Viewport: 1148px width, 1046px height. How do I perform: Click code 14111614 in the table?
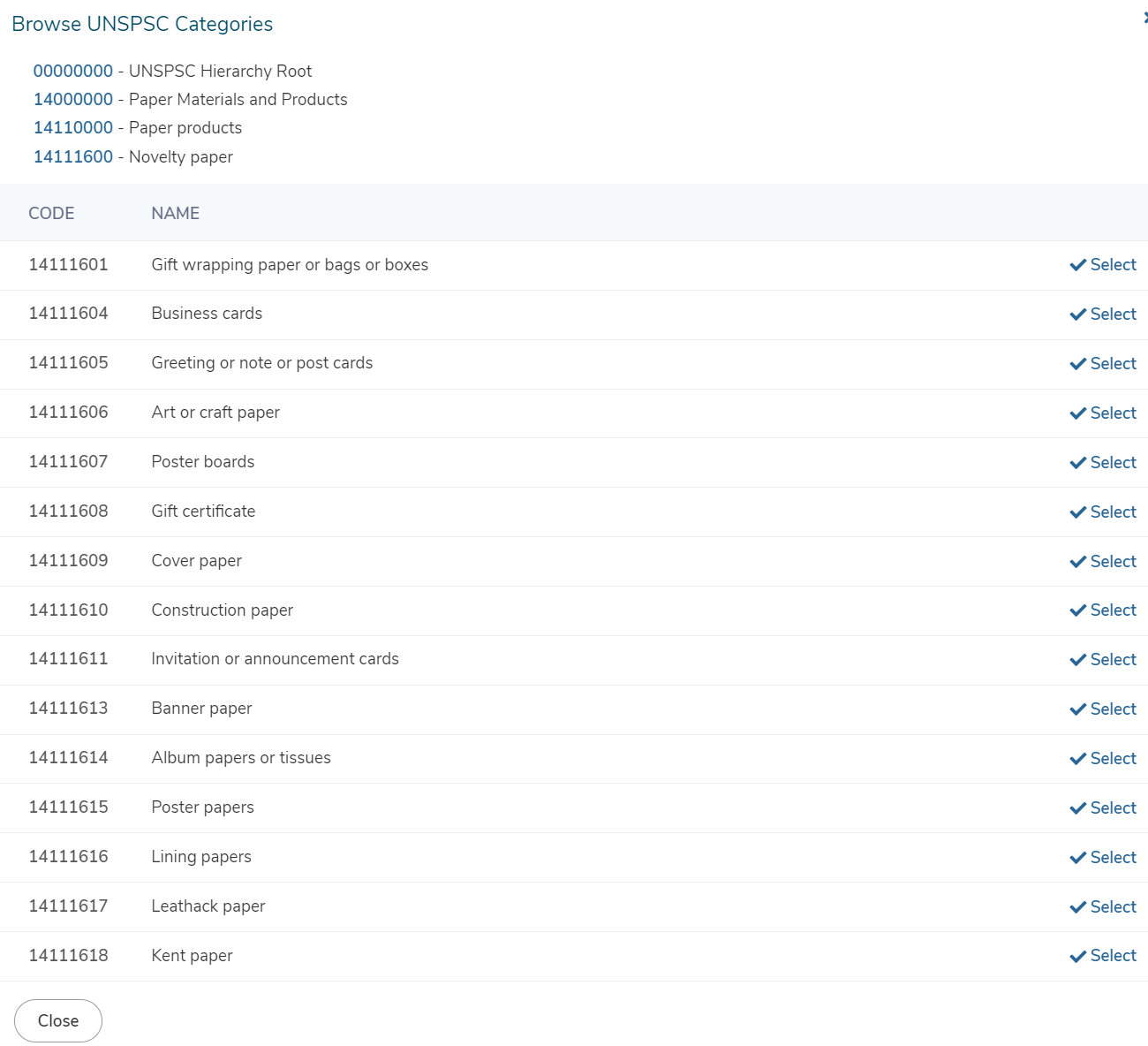point(68,757)
